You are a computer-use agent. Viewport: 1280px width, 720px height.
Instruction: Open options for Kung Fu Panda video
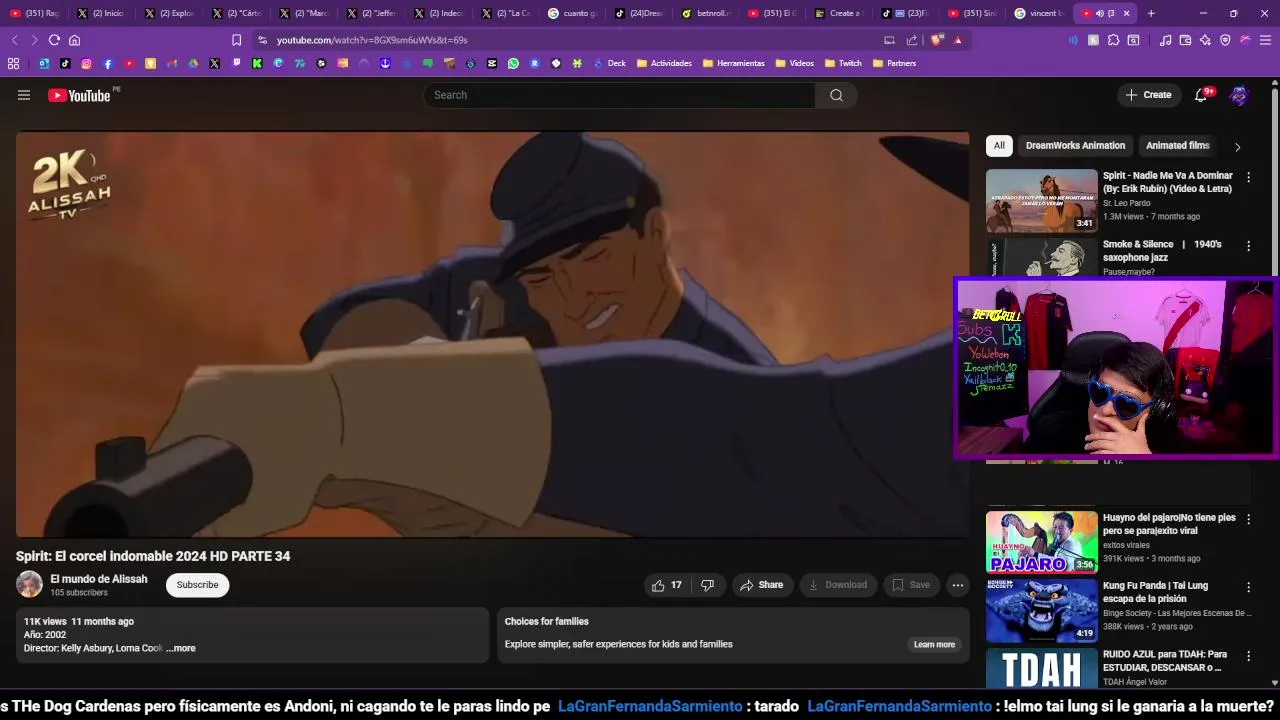coord(1248,587)
